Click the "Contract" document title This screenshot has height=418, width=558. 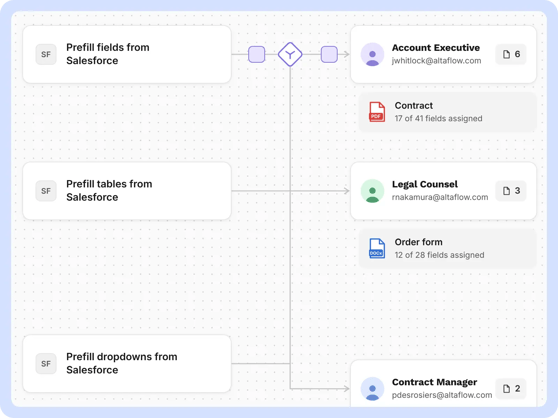click(x=414, y=106)
